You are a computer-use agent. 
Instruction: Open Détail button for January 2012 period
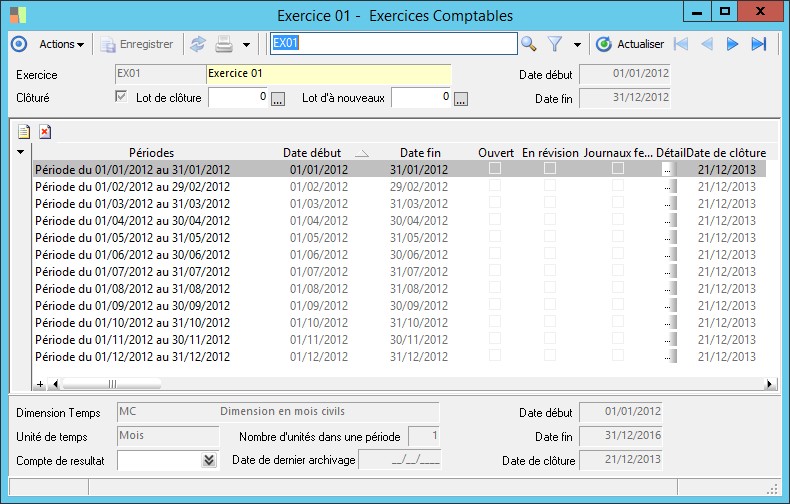pyautogui.click(x=669, y=170)
